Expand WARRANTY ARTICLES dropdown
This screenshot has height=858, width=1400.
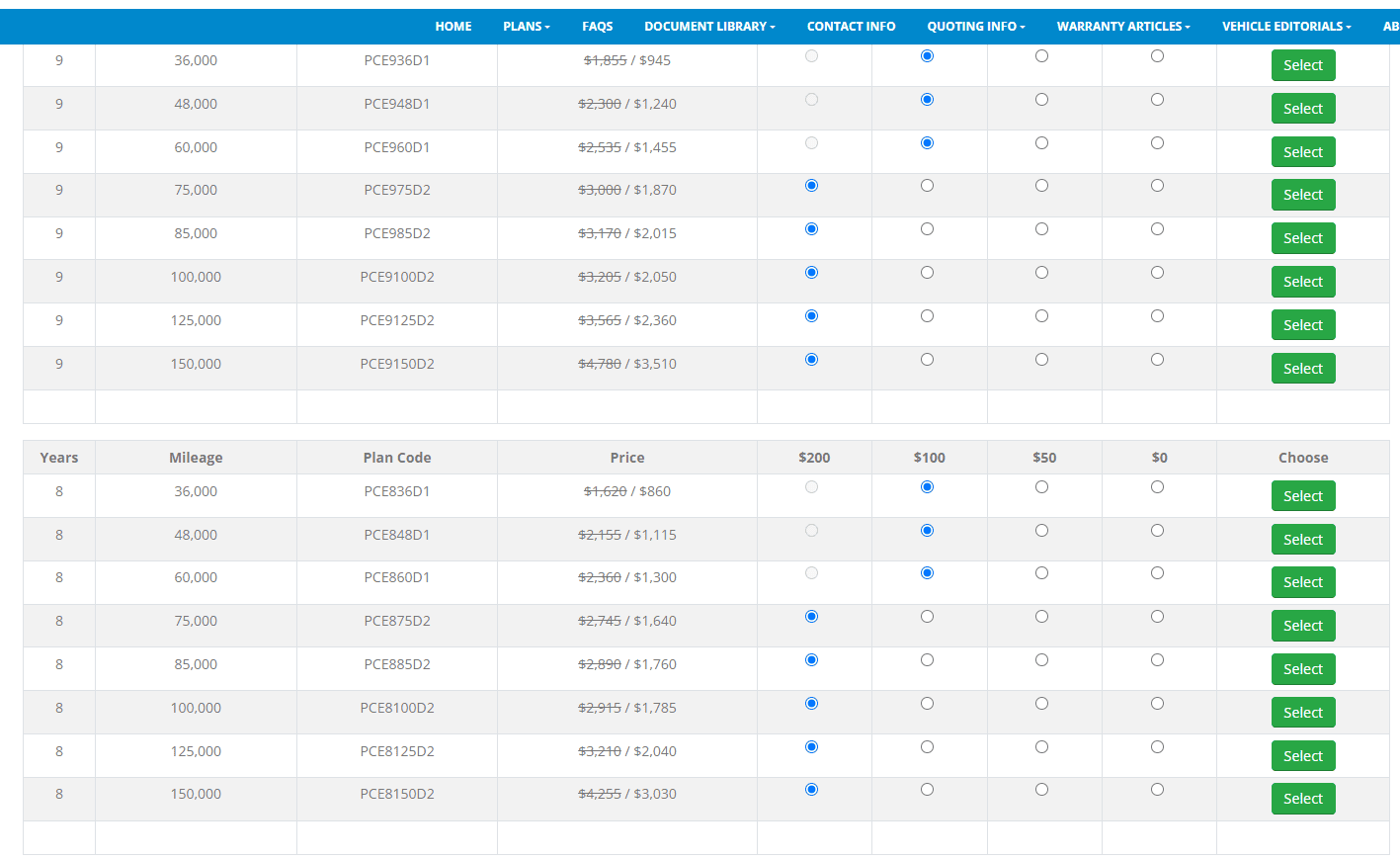[x=1123, y=27]
